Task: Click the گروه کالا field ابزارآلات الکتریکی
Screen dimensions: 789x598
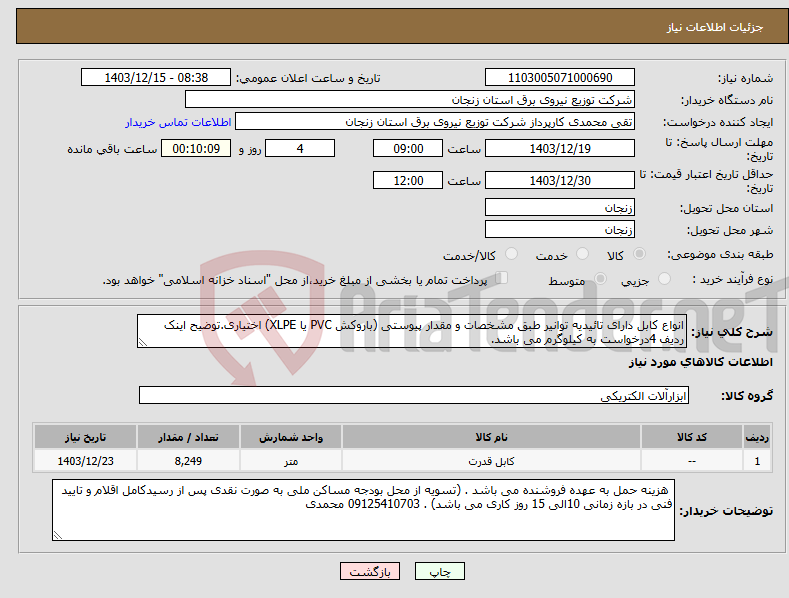Action: coord(414,395)
